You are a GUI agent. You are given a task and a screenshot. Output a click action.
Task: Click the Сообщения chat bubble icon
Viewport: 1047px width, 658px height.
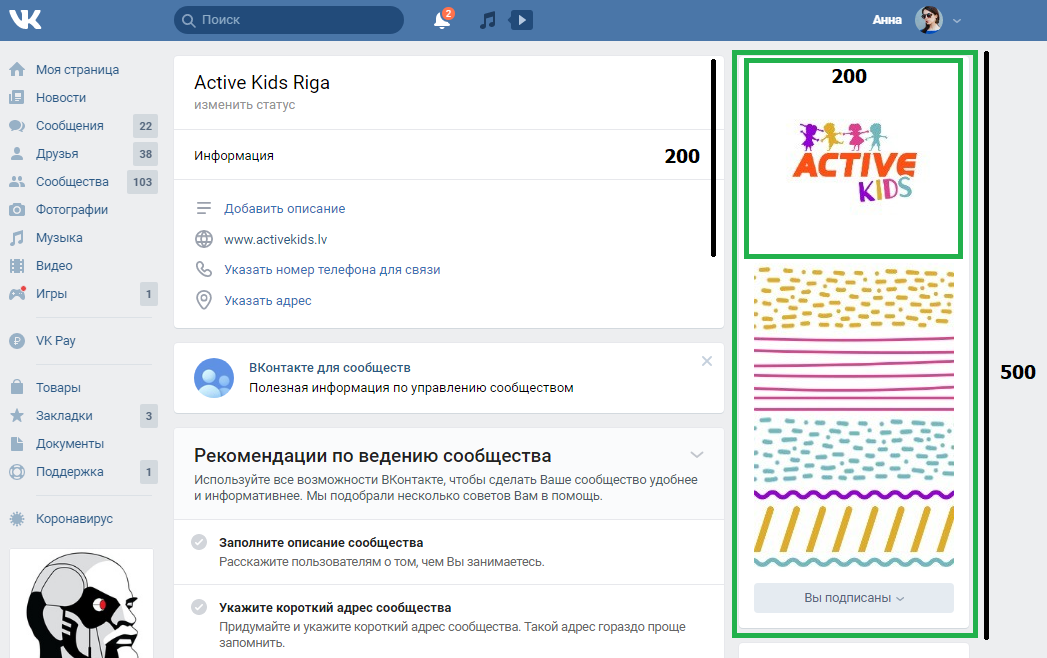17,126
